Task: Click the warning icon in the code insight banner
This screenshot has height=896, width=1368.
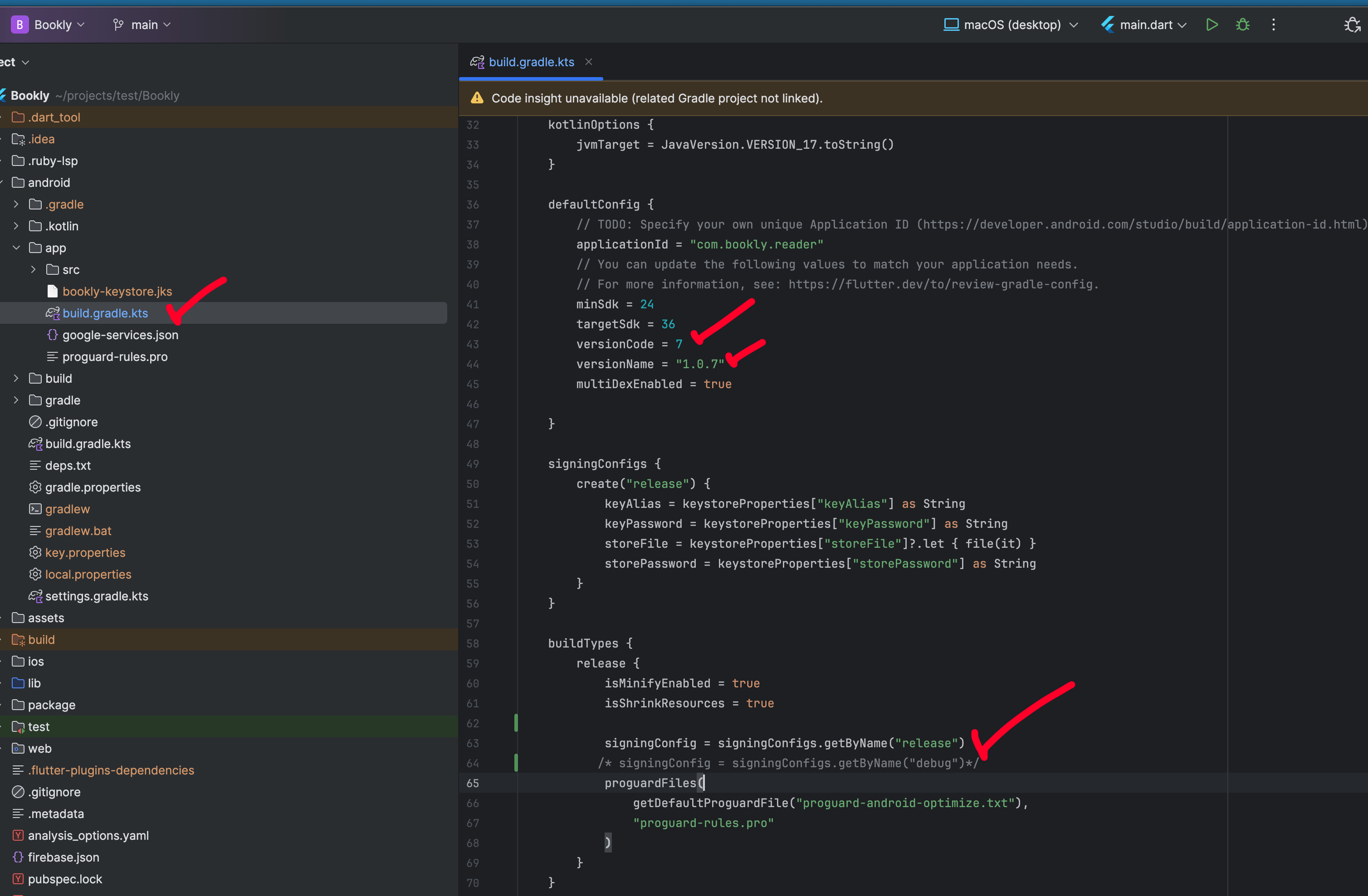Action: coord(477,98)
